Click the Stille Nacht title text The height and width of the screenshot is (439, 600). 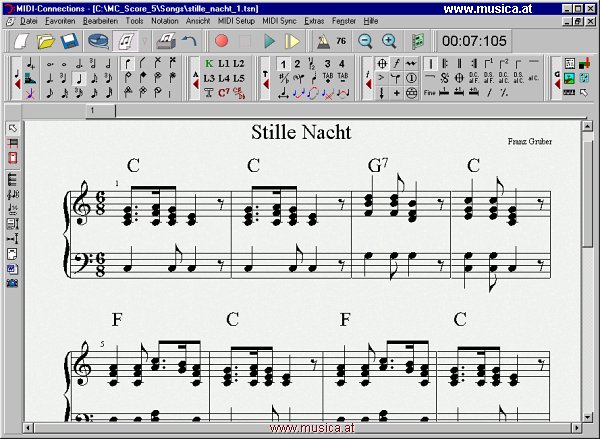[x=301, y=132]
